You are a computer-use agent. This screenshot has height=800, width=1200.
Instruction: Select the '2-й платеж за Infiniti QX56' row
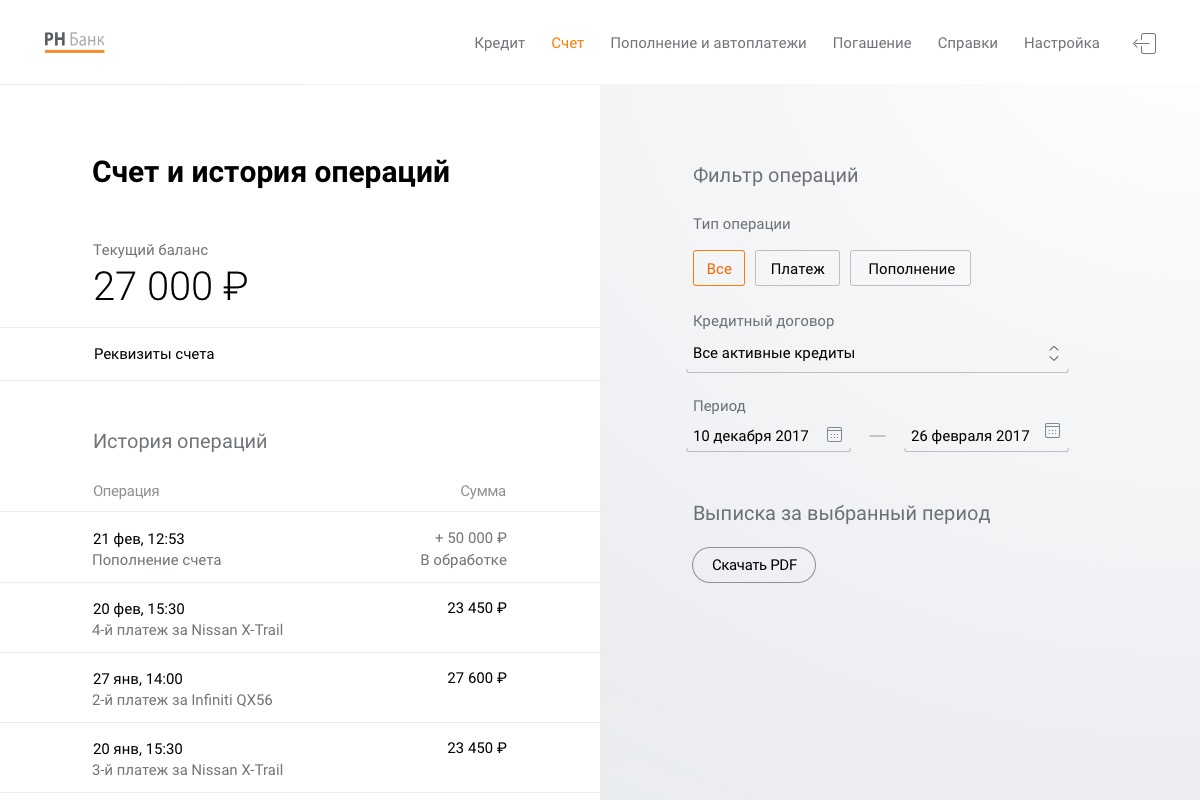pos(300,688)
